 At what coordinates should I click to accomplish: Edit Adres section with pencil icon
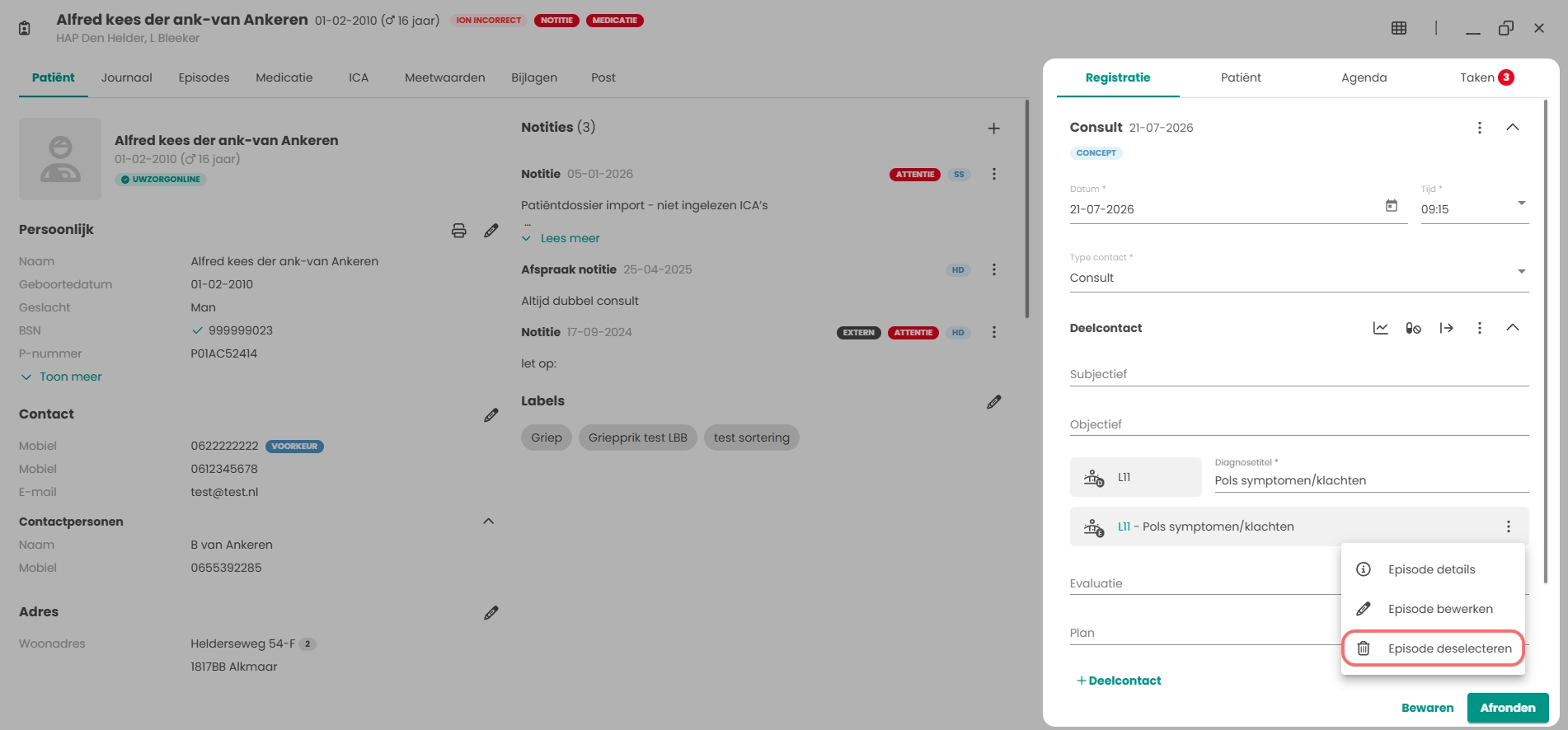491,613
